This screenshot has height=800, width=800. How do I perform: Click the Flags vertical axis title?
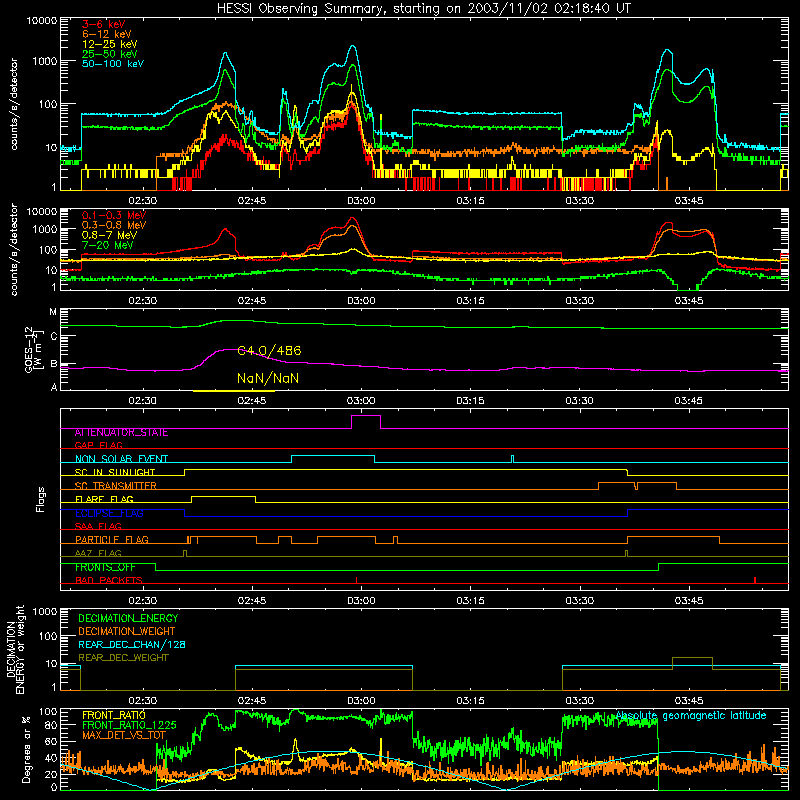coord(40,499)
